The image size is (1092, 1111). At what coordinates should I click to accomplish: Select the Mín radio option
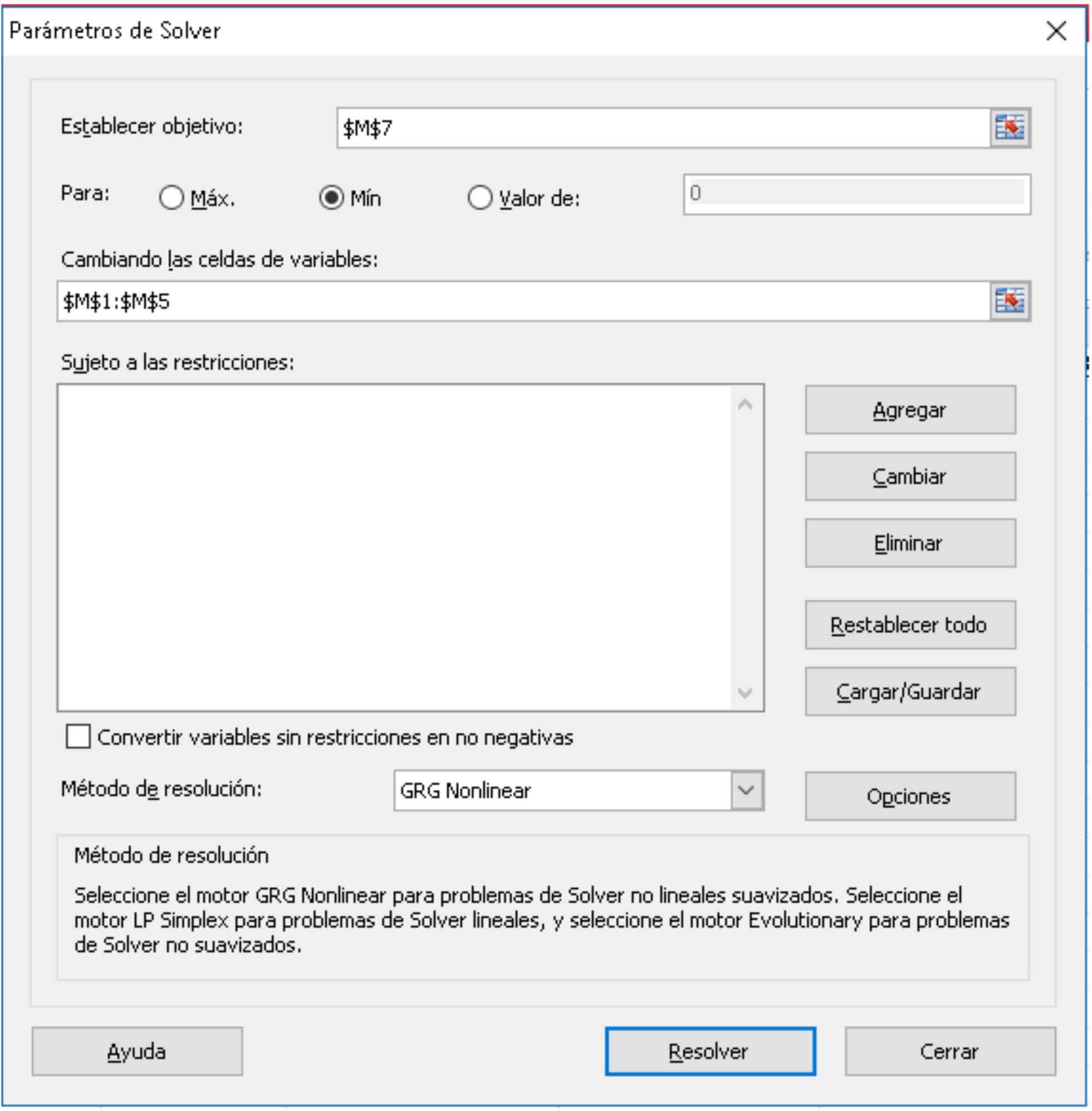pos(331,198)
